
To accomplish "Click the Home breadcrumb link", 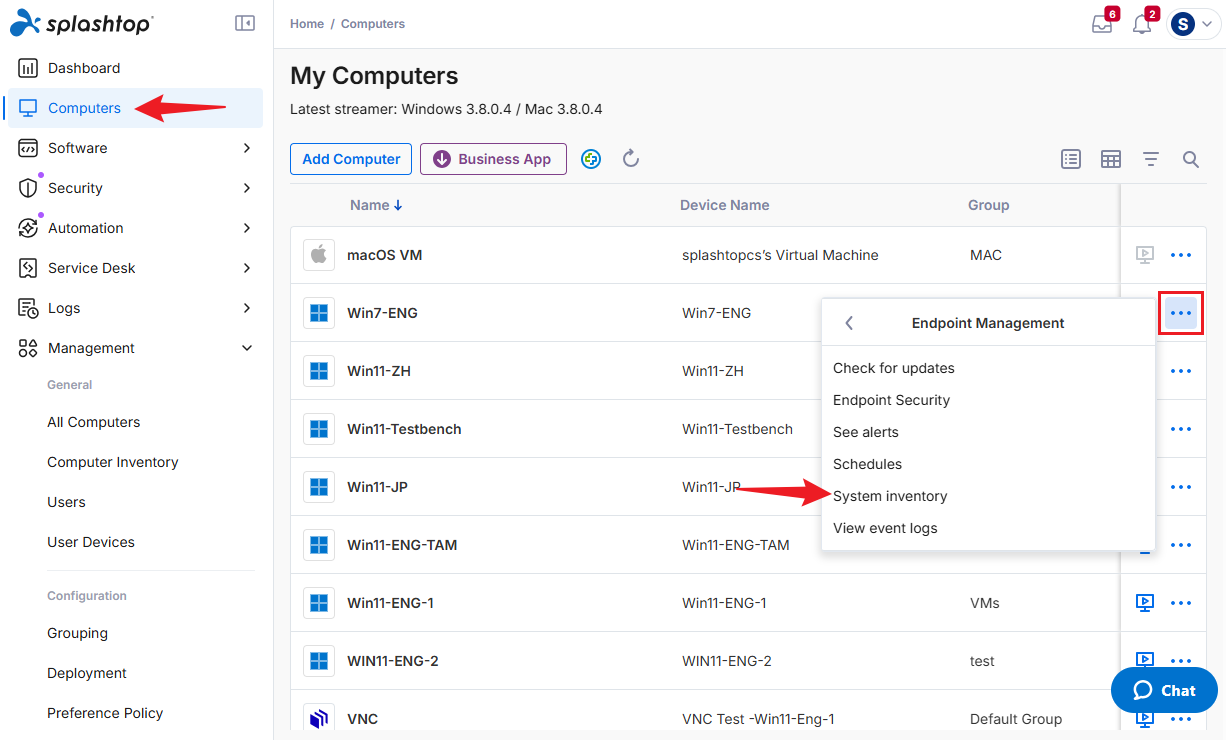I will [307, 24].
